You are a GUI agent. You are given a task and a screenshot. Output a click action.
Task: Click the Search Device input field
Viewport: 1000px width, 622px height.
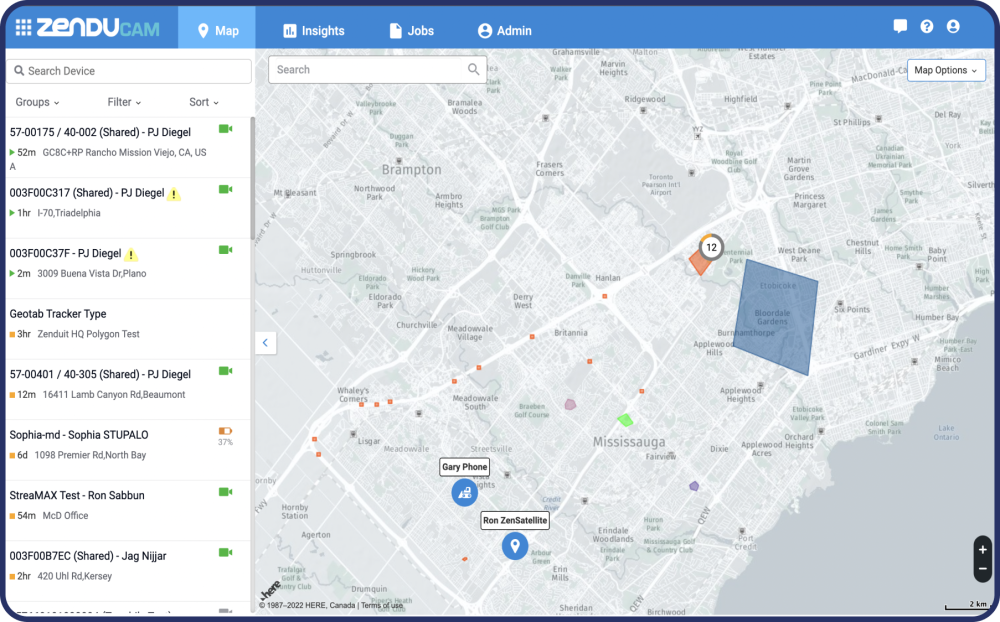(128, 71)
